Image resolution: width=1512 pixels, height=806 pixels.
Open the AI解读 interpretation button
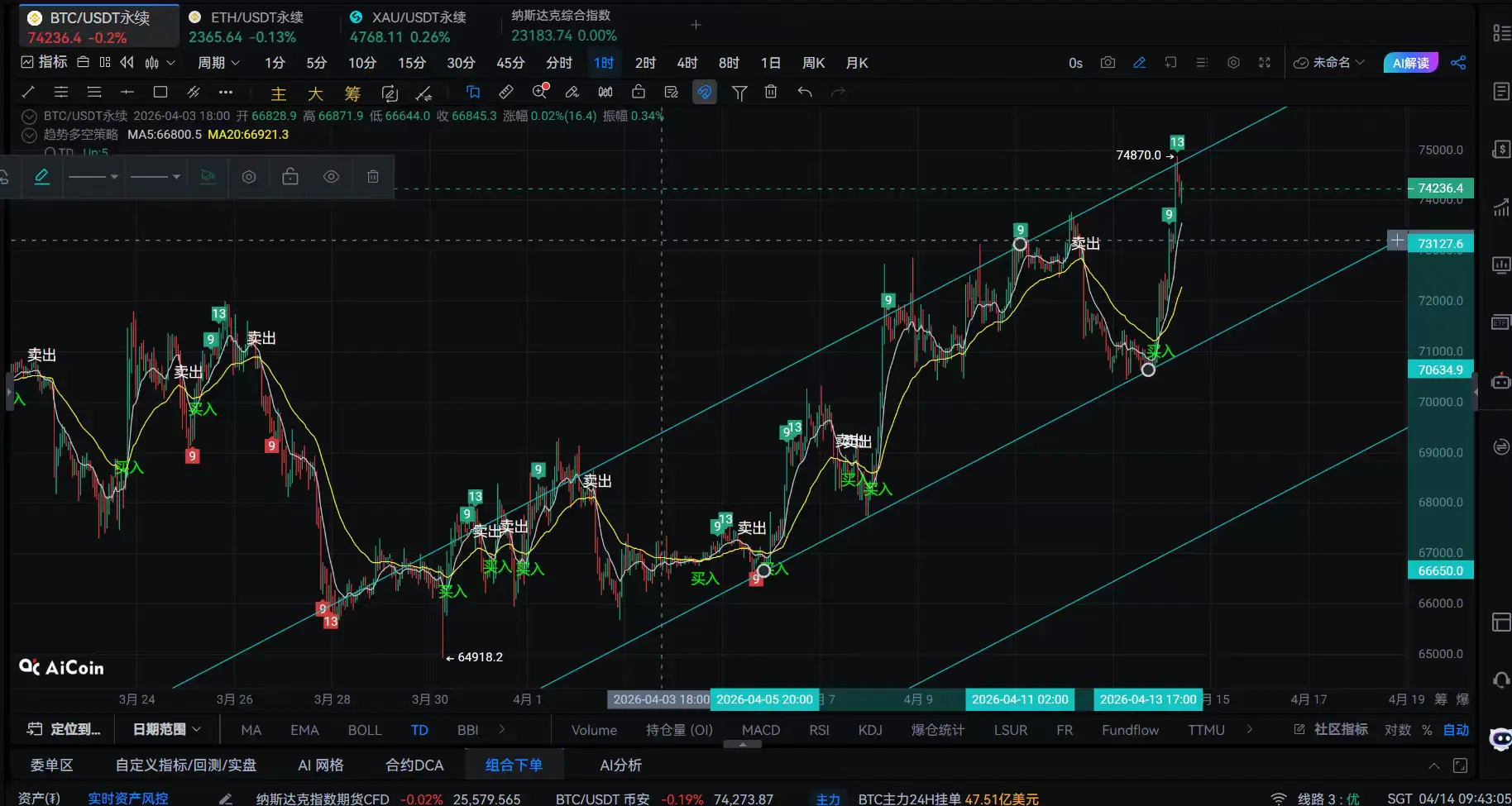(1411, 63)
